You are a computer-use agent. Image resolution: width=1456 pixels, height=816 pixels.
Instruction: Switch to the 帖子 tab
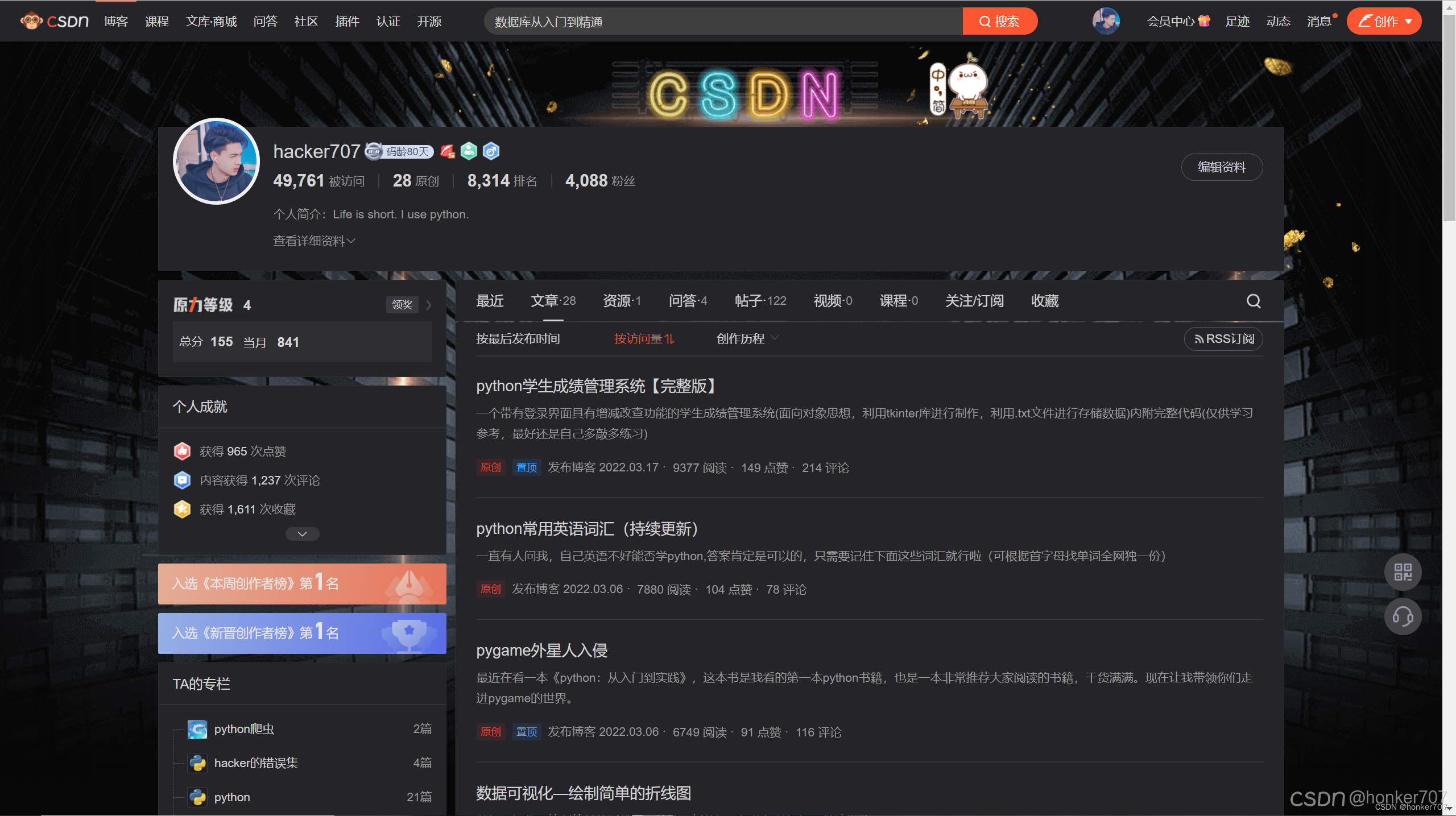tap(760, 301)
